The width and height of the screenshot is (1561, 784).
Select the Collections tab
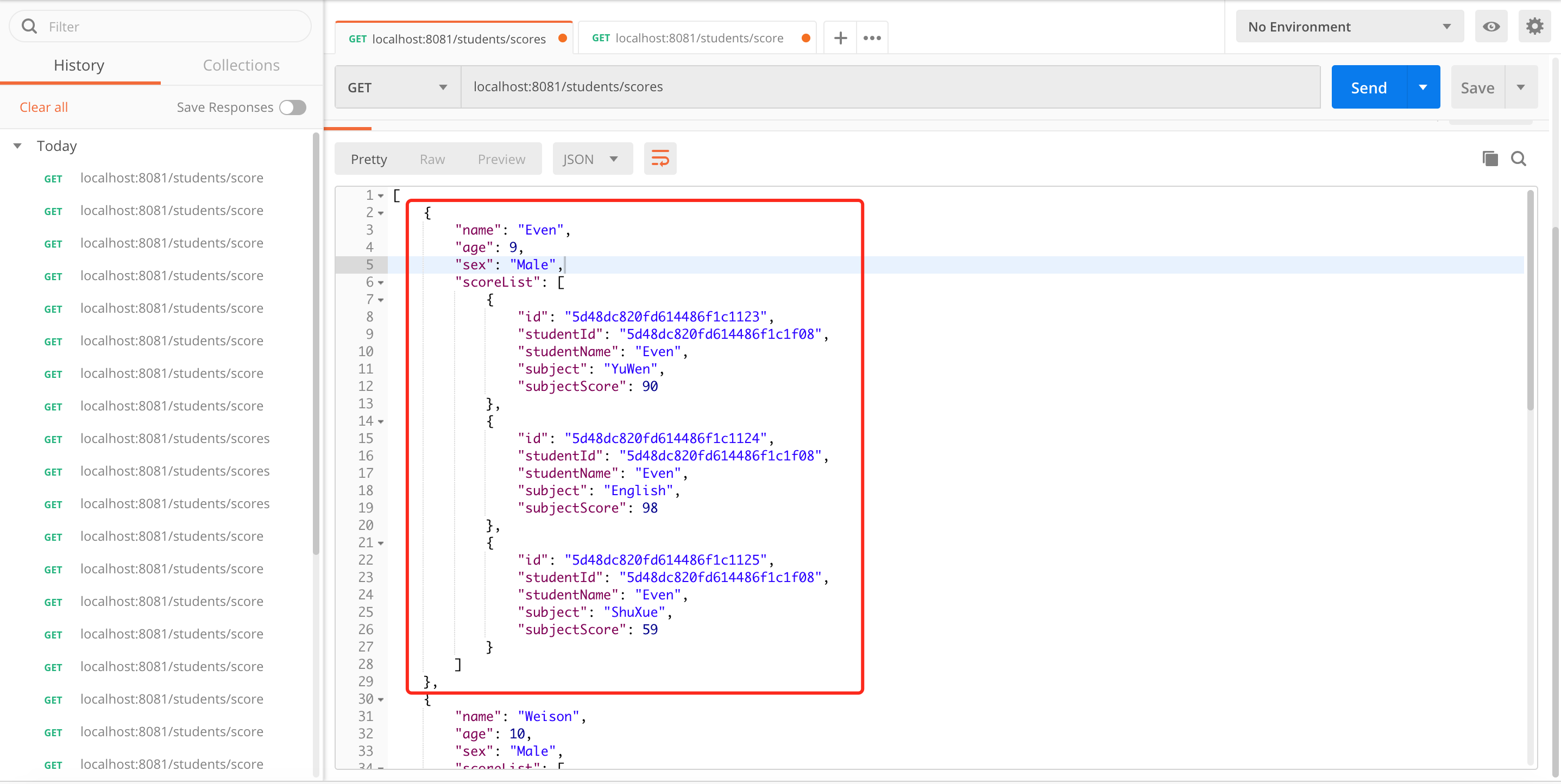click(x=240, y=64)
